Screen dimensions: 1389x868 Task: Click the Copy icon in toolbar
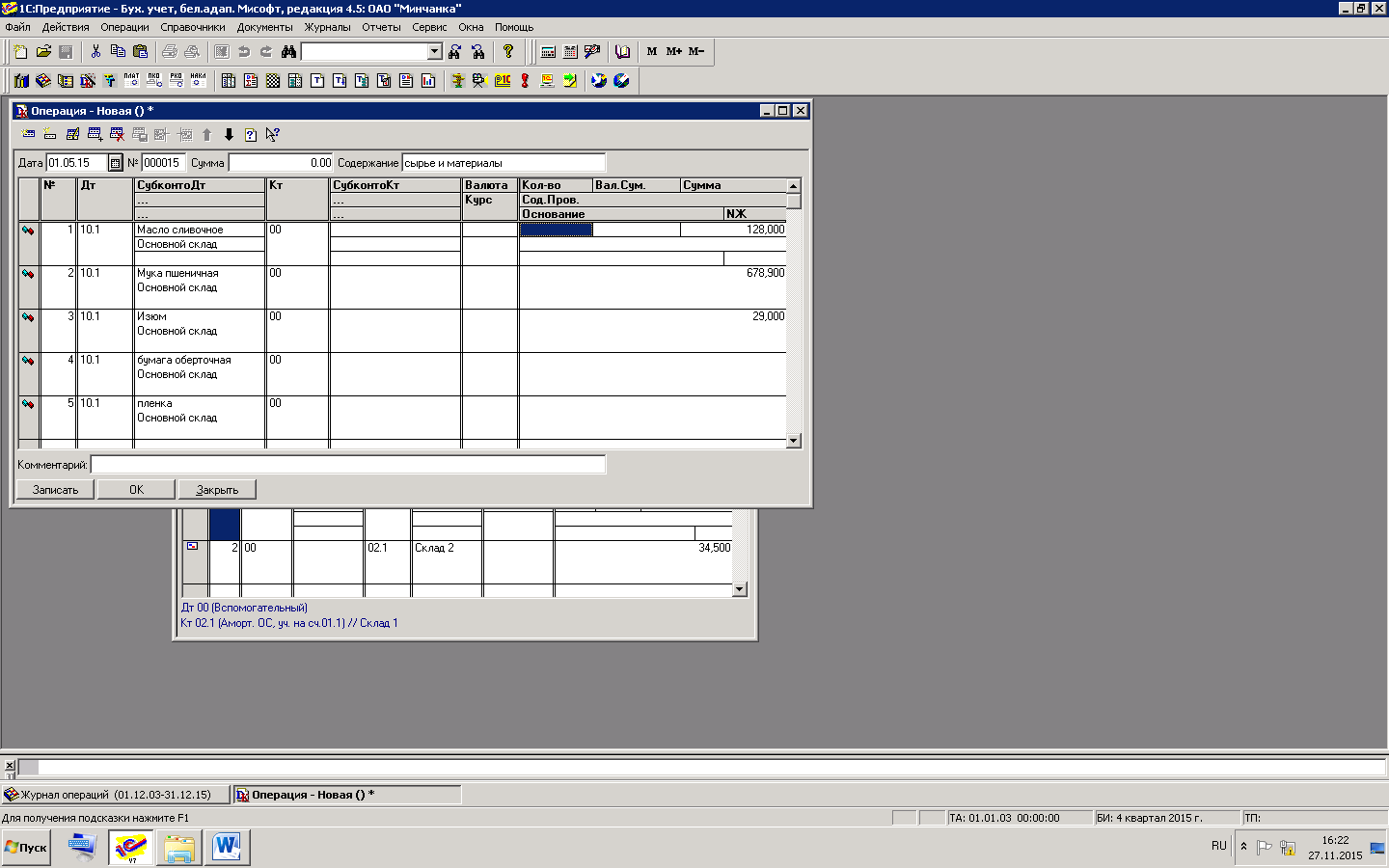pyautogui.click(x=118, y=51)
